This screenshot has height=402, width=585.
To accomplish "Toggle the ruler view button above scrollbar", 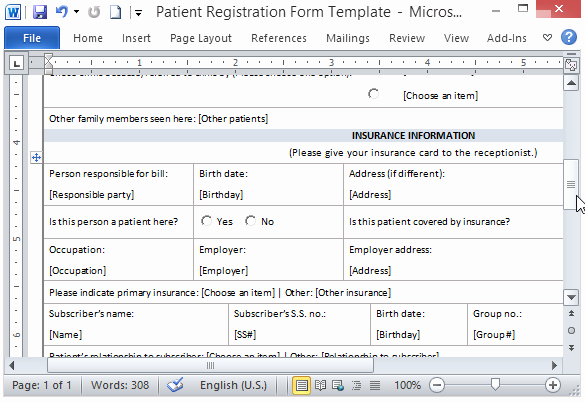I will [x=571, y=65].
